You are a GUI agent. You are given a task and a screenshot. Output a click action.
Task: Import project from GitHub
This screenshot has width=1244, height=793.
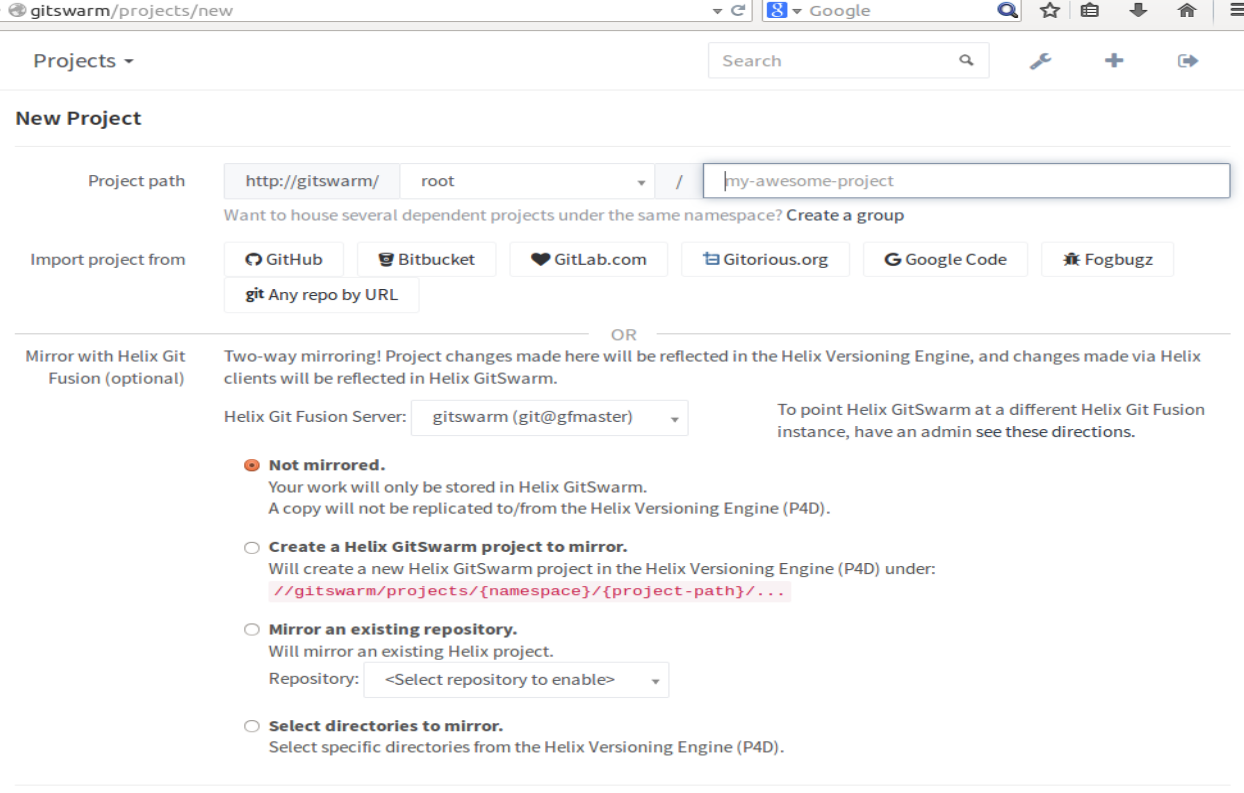[x=284, y=259]
